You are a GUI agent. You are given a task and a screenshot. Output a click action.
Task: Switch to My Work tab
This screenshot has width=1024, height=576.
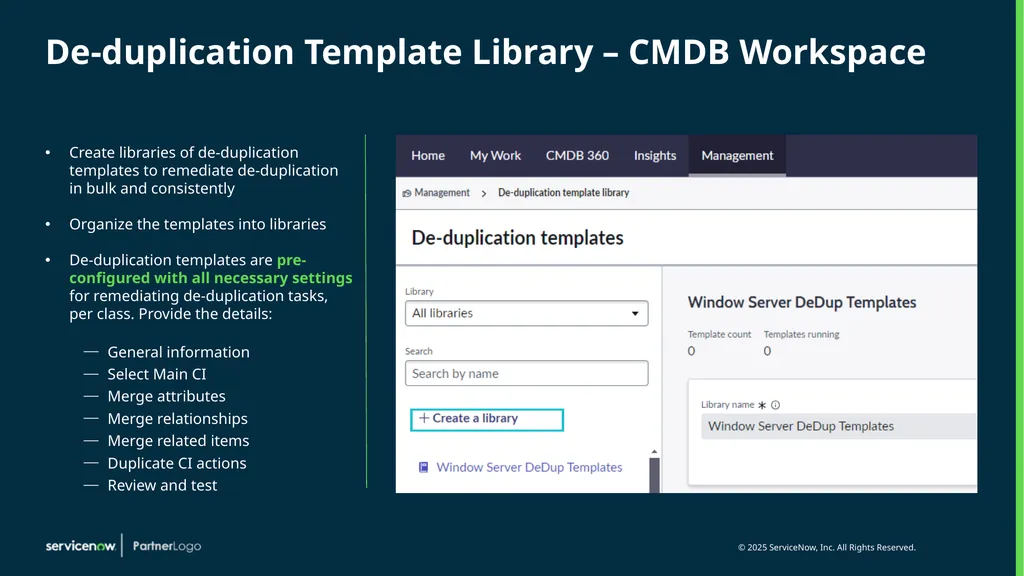click(495, 155)
